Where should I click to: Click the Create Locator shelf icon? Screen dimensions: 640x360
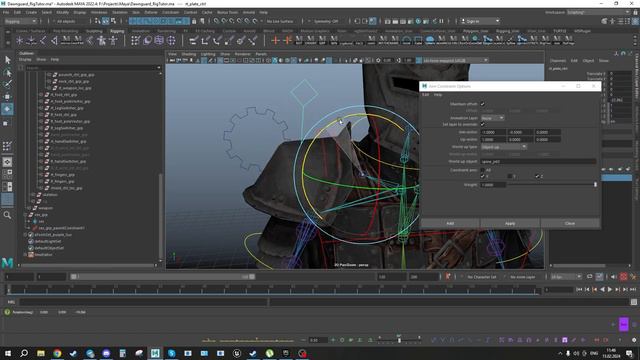coord(19,40)
